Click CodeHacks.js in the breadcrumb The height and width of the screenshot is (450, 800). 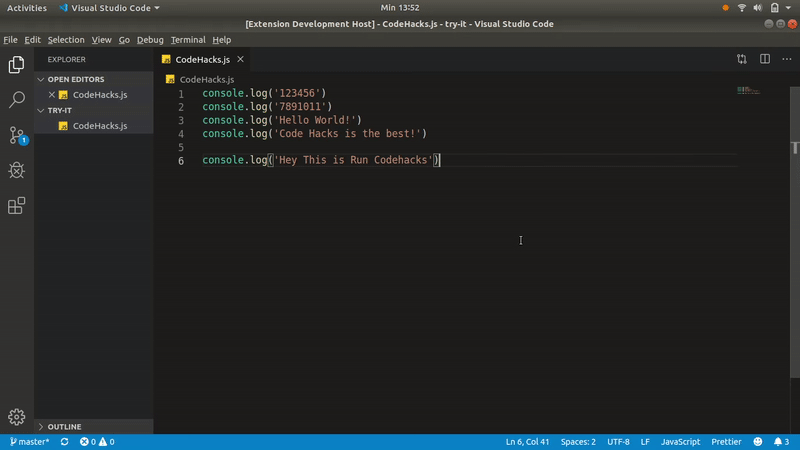[207, 79]
